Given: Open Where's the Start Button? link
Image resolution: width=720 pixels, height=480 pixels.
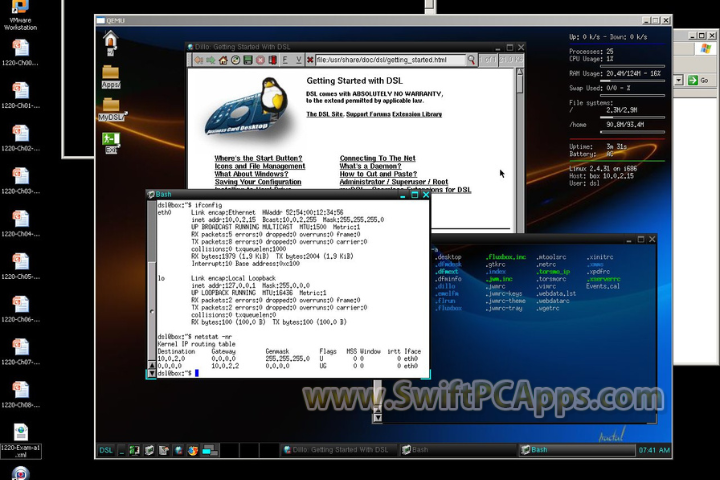Looking at the screenshot, I should click(258, 158).
